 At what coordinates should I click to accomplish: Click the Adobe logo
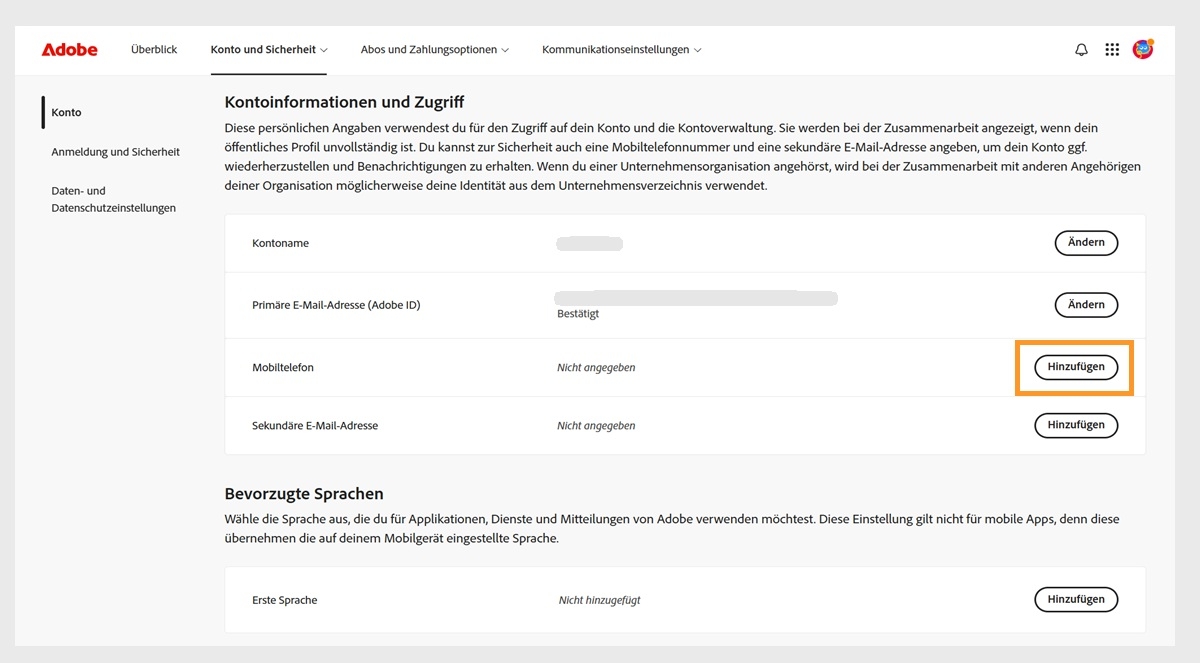click(68, 49)
